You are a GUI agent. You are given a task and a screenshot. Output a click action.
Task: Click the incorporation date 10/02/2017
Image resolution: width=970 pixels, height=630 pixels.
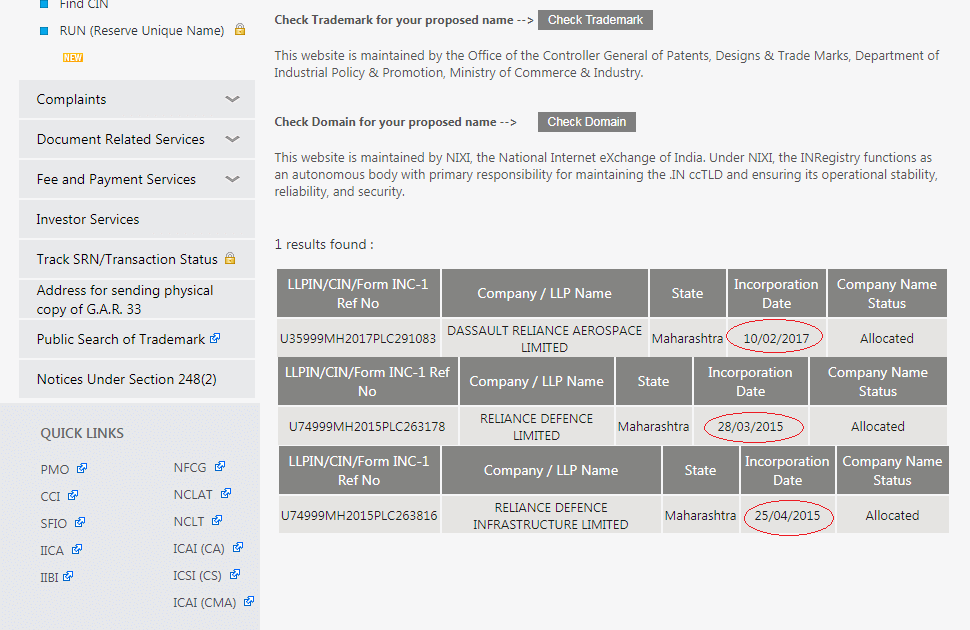pos(776,339)
